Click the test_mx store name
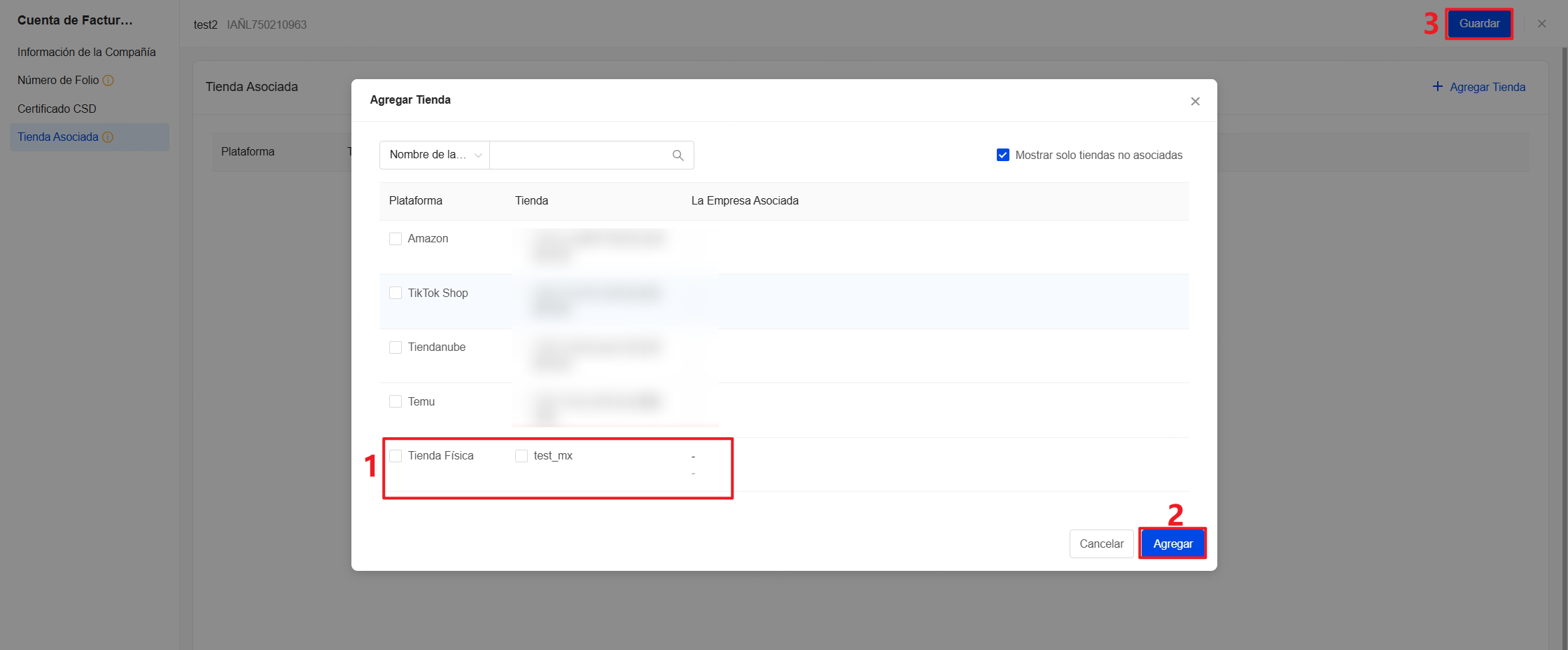 click(553, 456)
